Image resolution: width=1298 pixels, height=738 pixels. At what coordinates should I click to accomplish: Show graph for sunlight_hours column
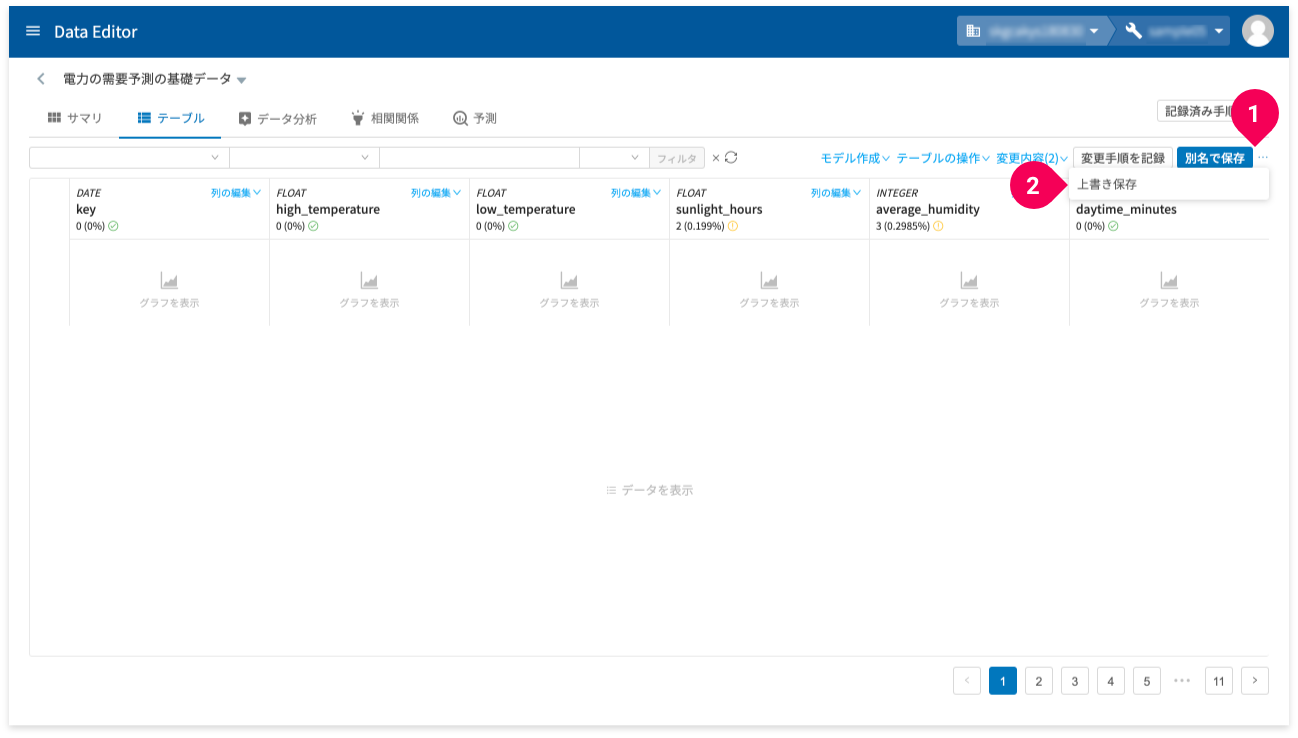pos(769,291)
